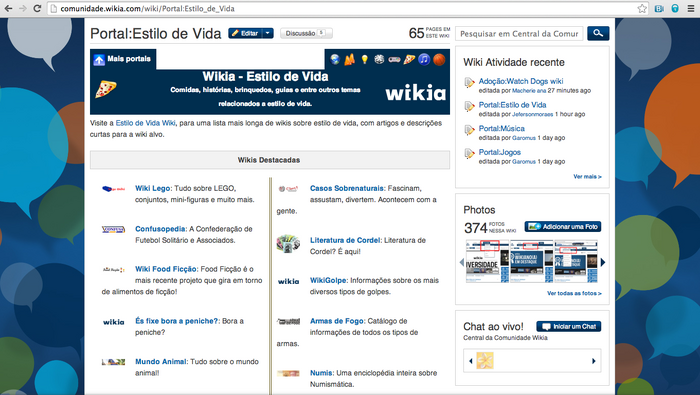This screenshot has width=700, height=395.
Task: Open the Mundo Animal link
Action: pyautogui.click(x=161, y=362)
